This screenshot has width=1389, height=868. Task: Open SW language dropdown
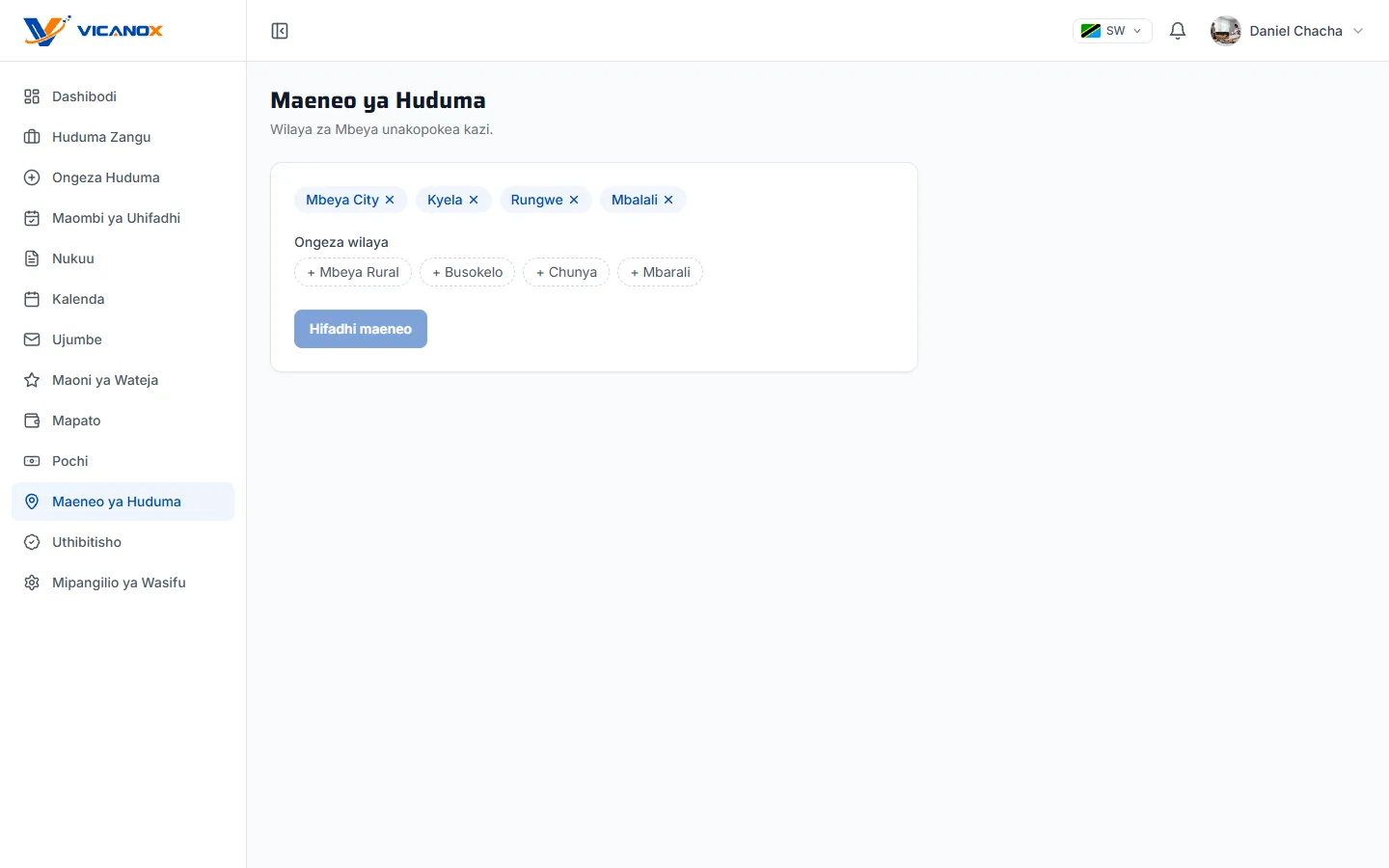[1112, 31]
